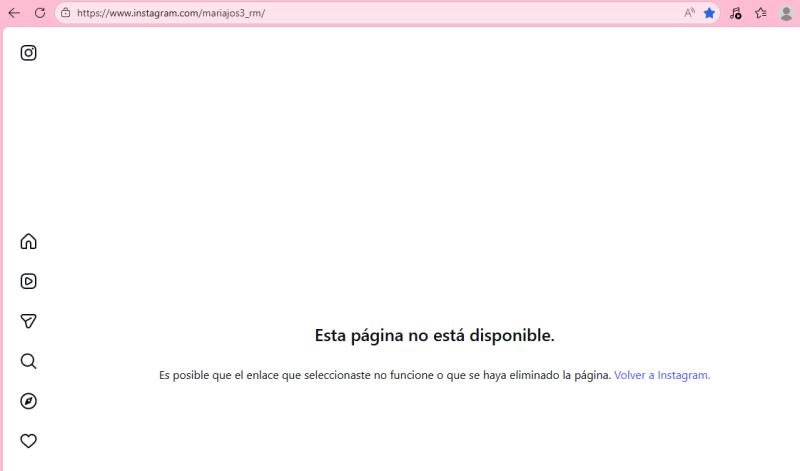The width and height of the screenshot is (800, 471).
Task: Click the 'Es posible que el enlace' message text
Action: tap(385, 375)
